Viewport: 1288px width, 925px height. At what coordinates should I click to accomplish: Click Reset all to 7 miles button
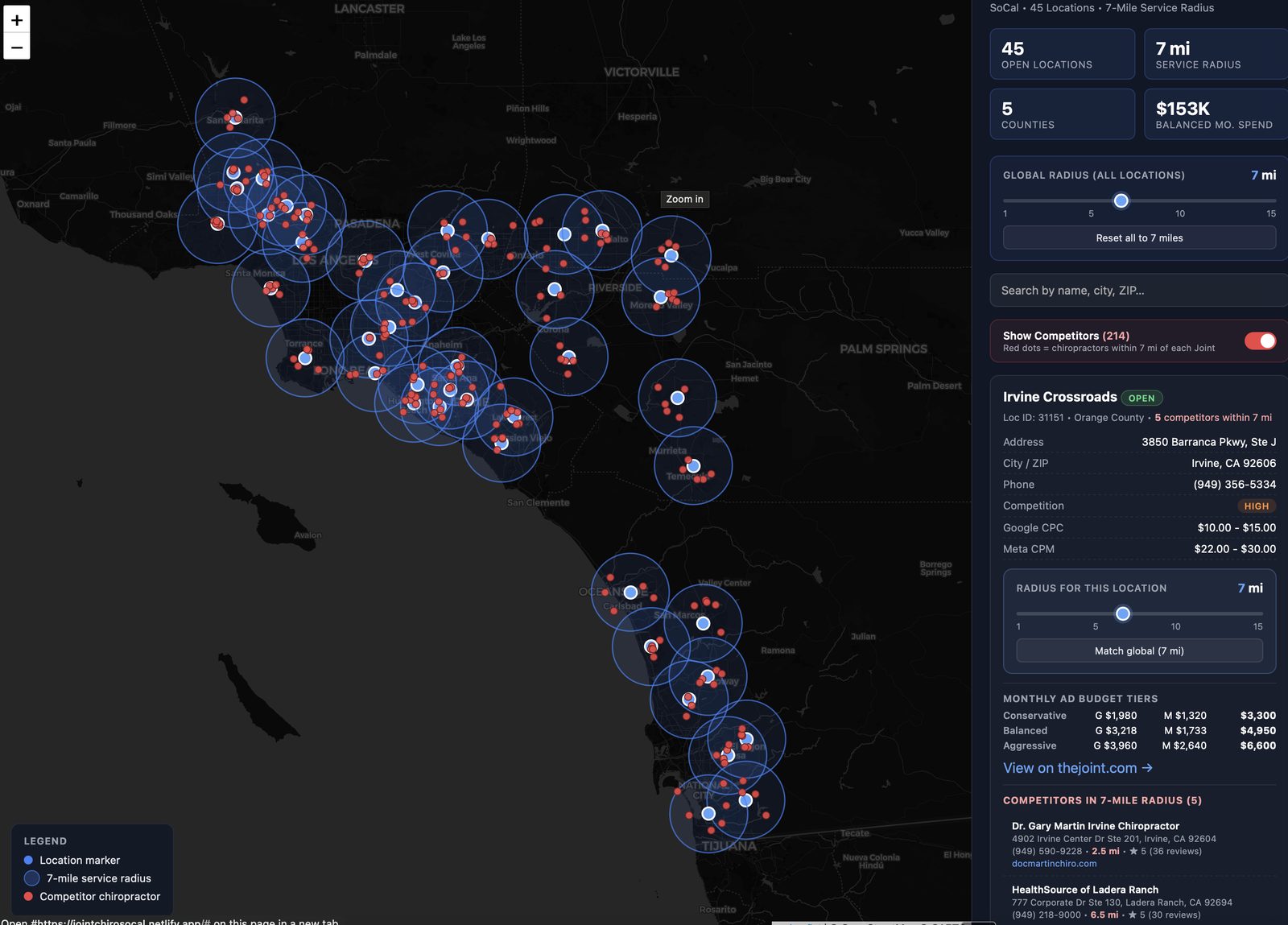pos(1139,238)
